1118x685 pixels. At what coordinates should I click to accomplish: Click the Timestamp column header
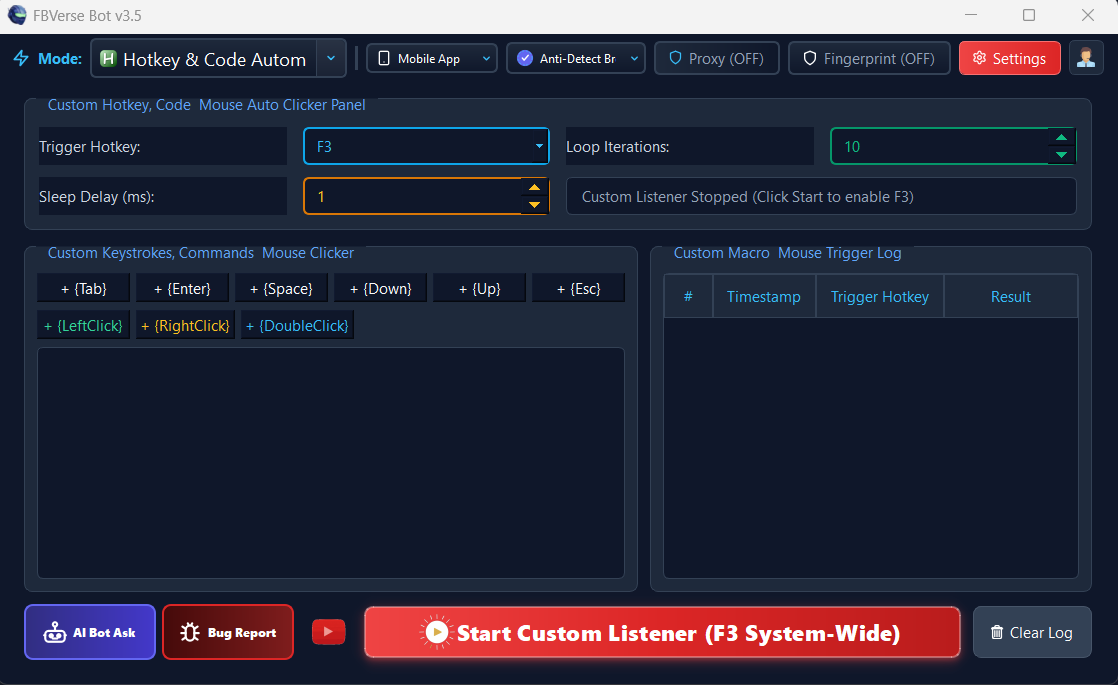click(x=764, y=297)
